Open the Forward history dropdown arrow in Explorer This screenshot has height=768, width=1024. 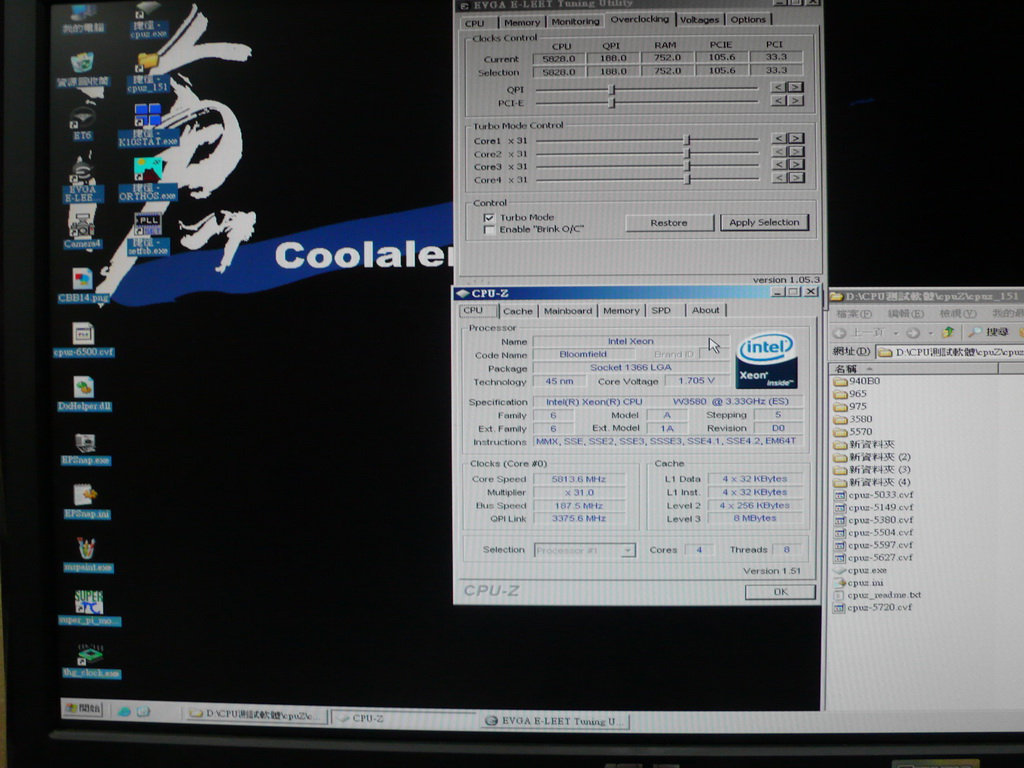[930, 333]
